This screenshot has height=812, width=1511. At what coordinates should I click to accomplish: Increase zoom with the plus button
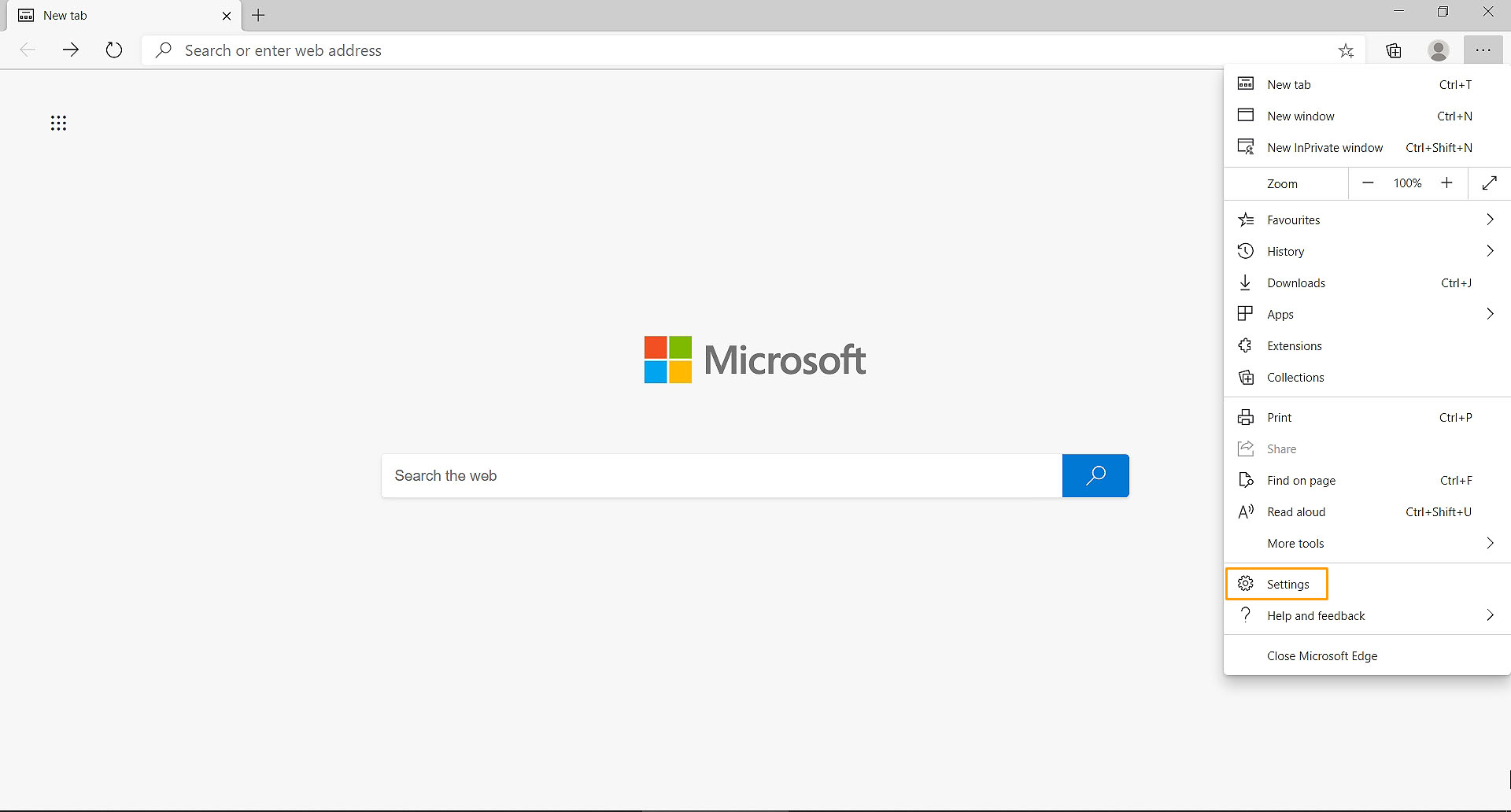coord(1446,183)
